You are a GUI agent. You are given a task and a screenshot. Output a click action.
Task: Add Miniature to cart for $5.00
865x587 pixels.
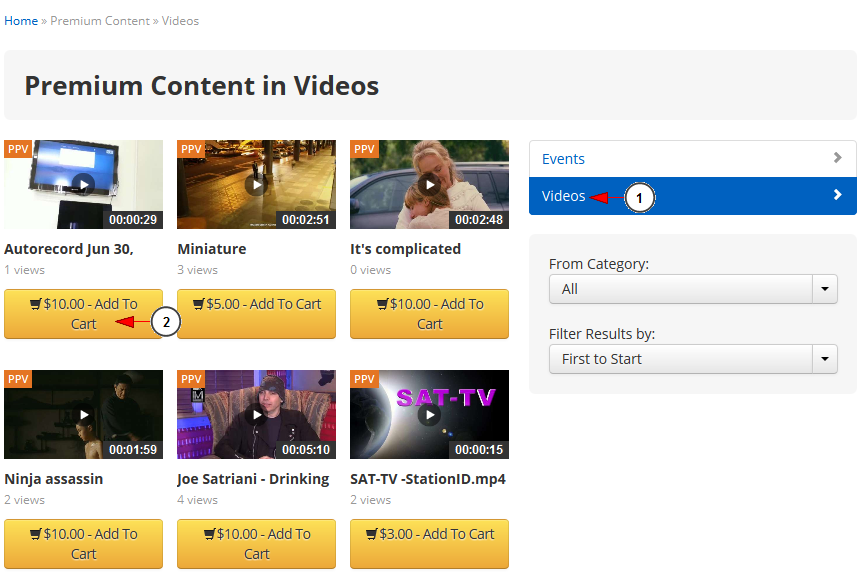(x=257, y=314)
